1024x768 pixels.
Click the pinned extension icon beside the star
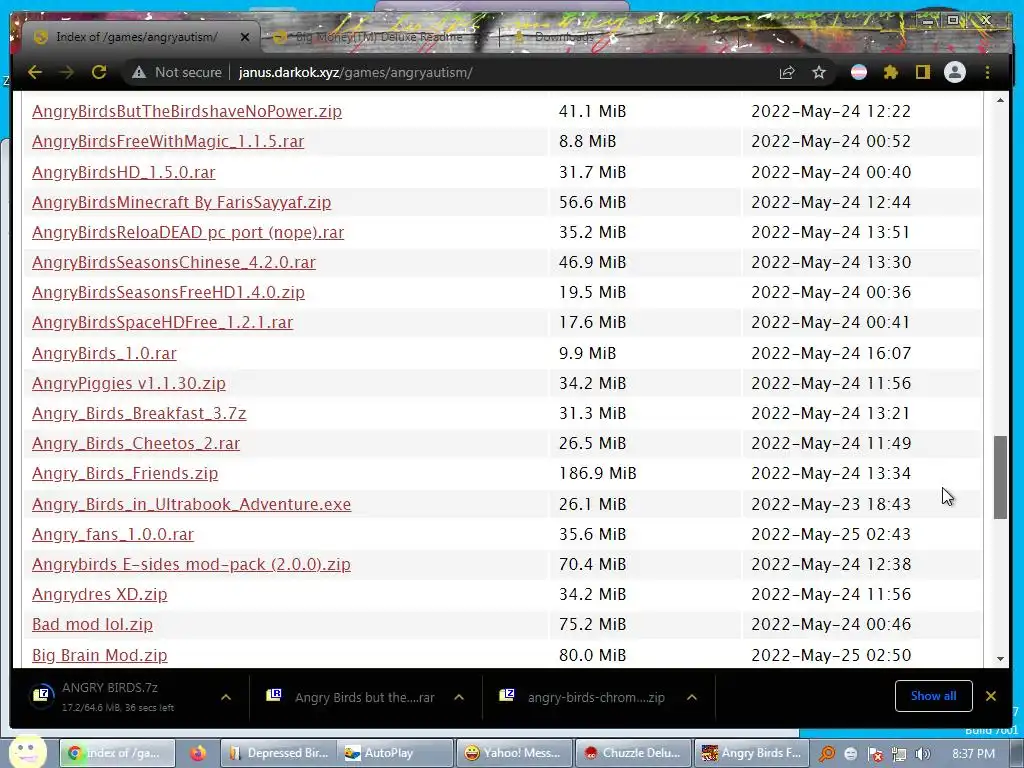859,72
